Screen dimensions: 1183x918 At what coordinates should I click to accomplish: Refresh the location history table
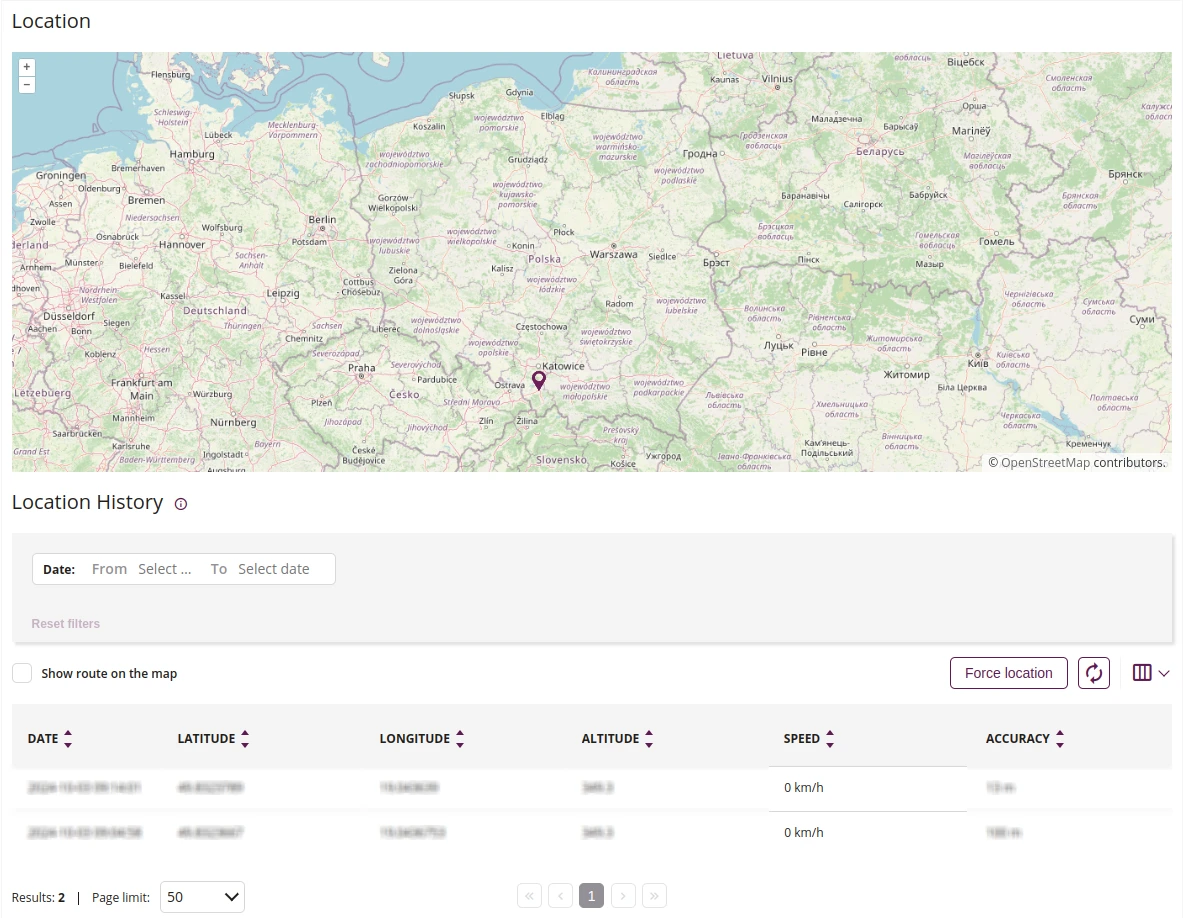(x=1094, y=673)
